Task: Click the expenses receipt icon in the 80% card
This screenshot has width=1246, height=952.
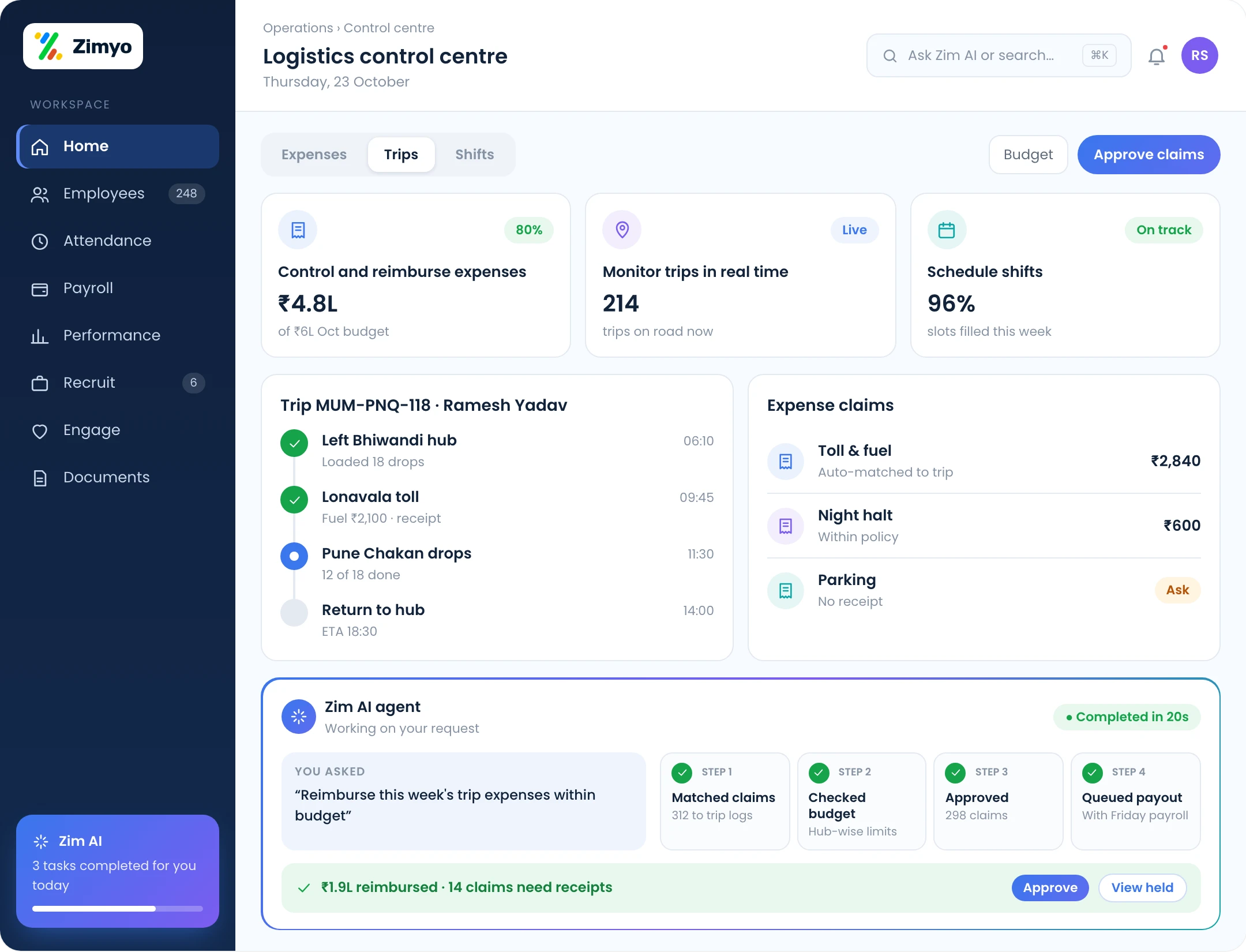Action: click(x=298, y=230)
